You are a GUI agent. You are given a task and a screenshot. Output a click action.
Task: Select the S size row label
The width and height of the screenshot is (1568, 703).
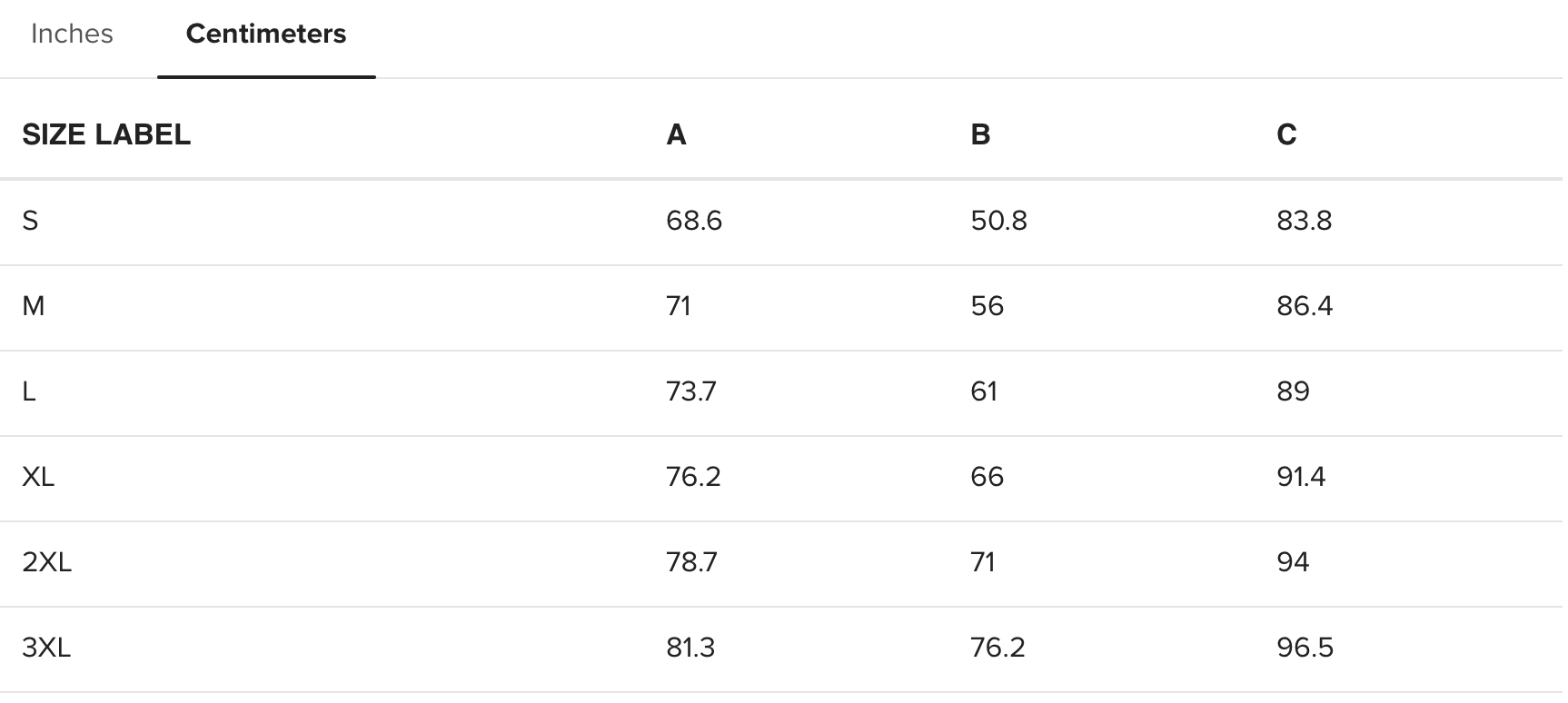(30, 221)
